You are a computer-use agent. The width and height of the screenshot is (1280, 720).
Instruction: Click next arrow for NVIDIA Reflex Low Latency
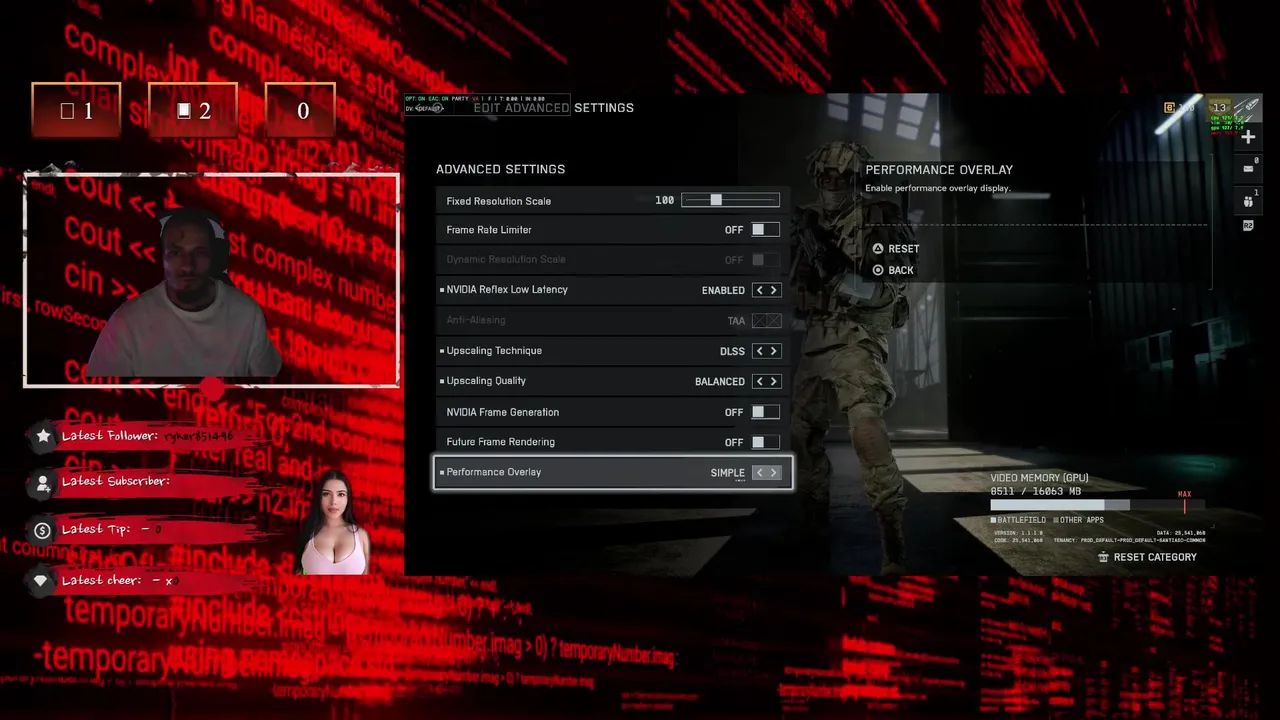tap(773, 290)
